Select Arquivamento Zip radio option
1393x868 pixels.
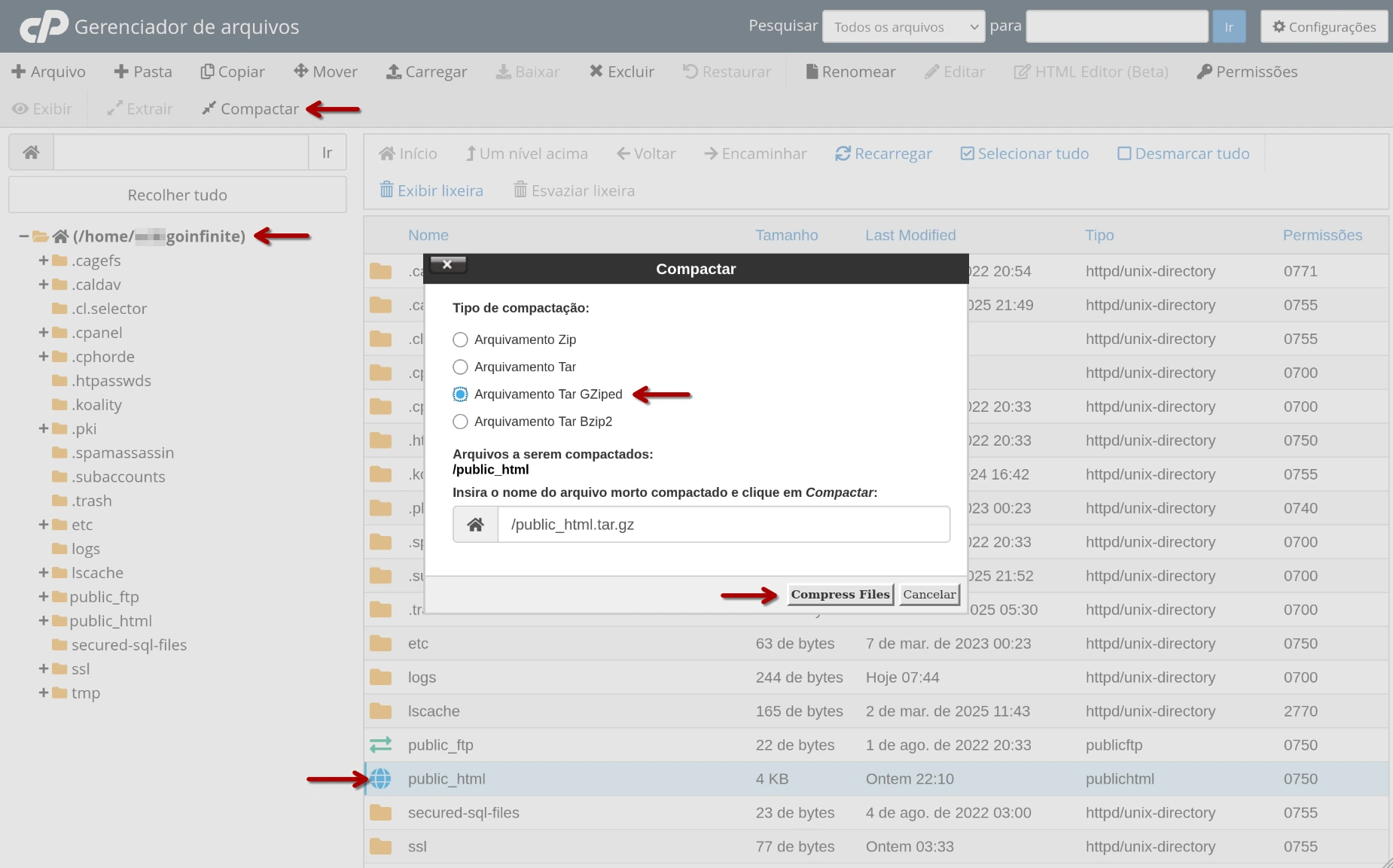[x=460, y=340]
